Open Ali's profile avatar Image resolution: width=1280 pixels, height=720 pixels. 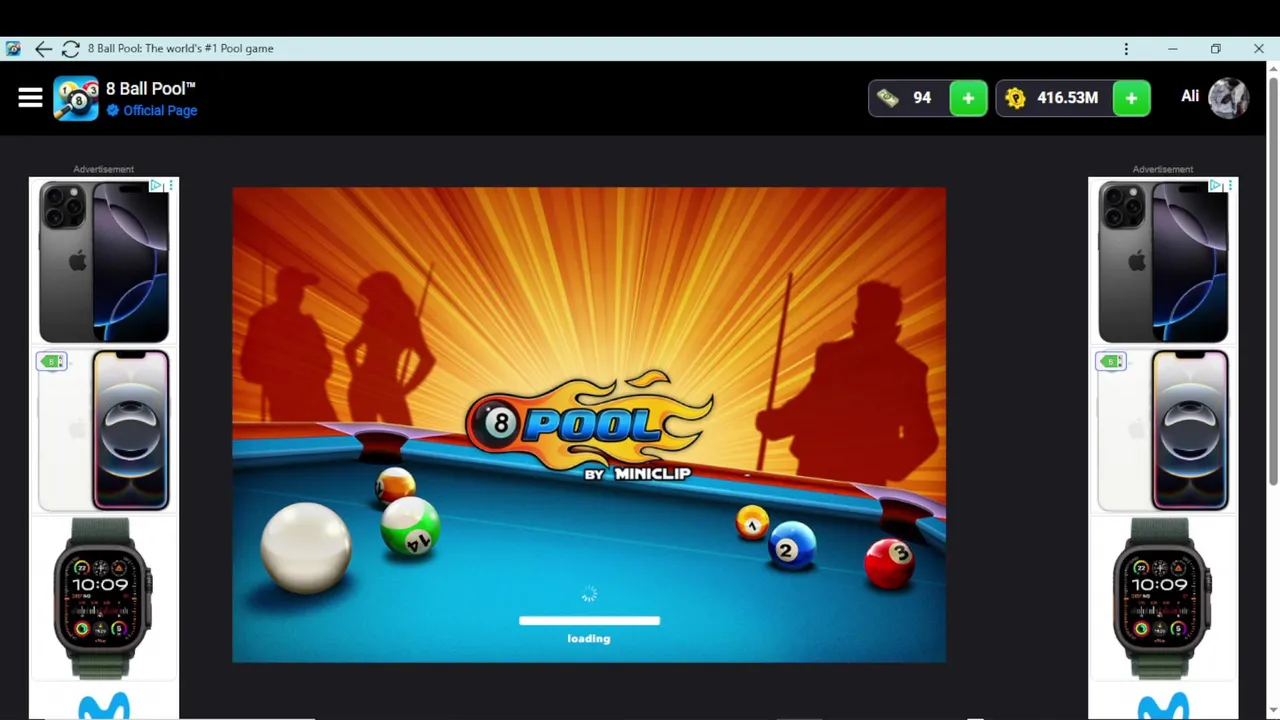[x=1228, y=98]
